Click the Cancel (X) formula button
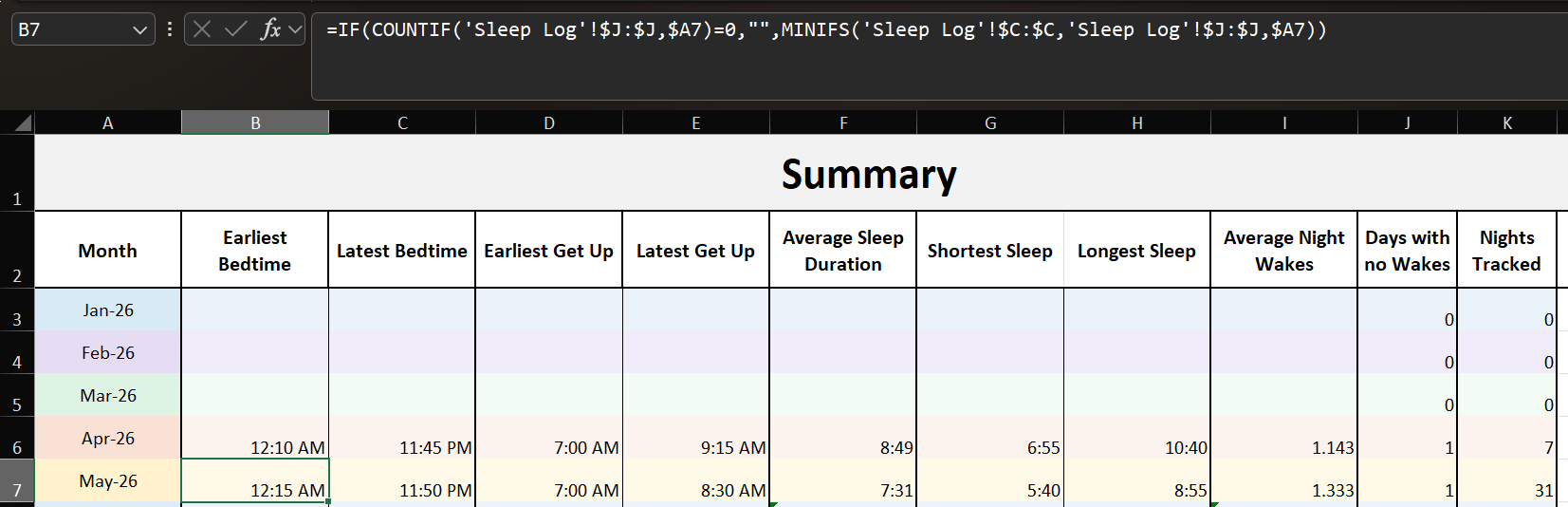The image size is (1568, 507). (202, 29)
